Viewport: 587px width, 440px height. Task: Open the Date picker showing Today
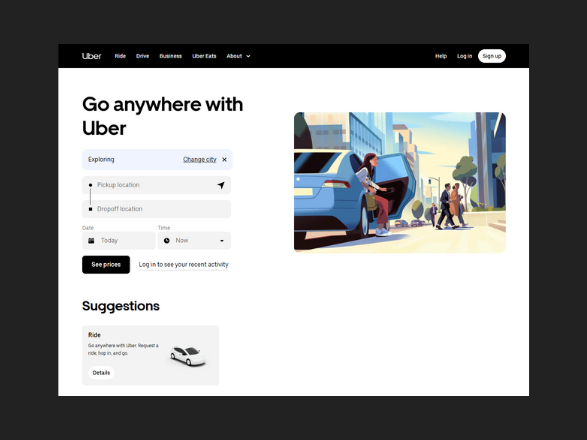click(x=119, y=240)
